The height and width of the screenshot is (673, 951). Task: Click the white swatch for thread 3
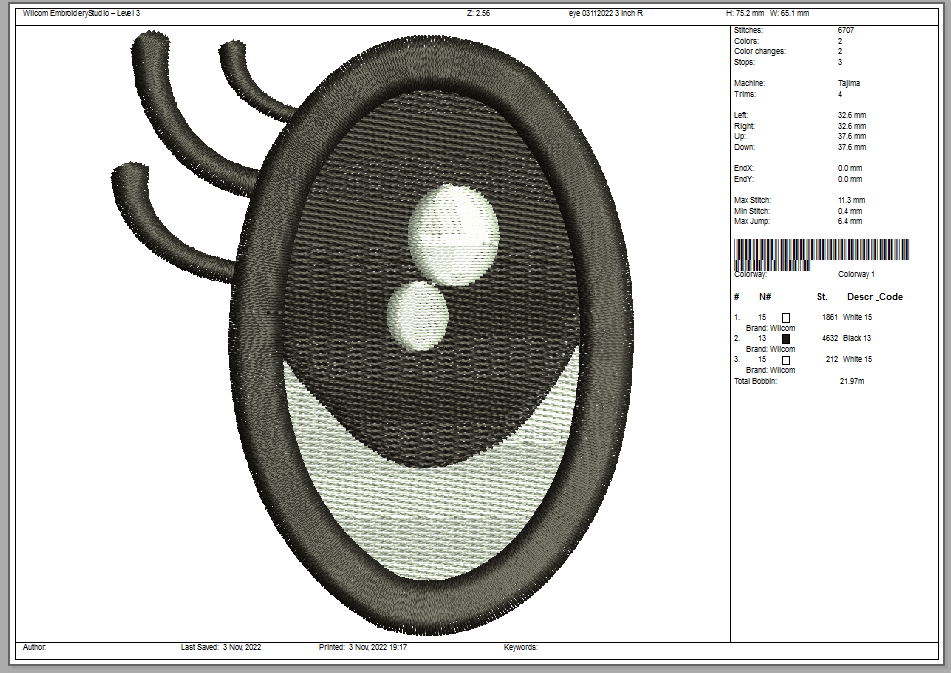click(x=786, y=360)
